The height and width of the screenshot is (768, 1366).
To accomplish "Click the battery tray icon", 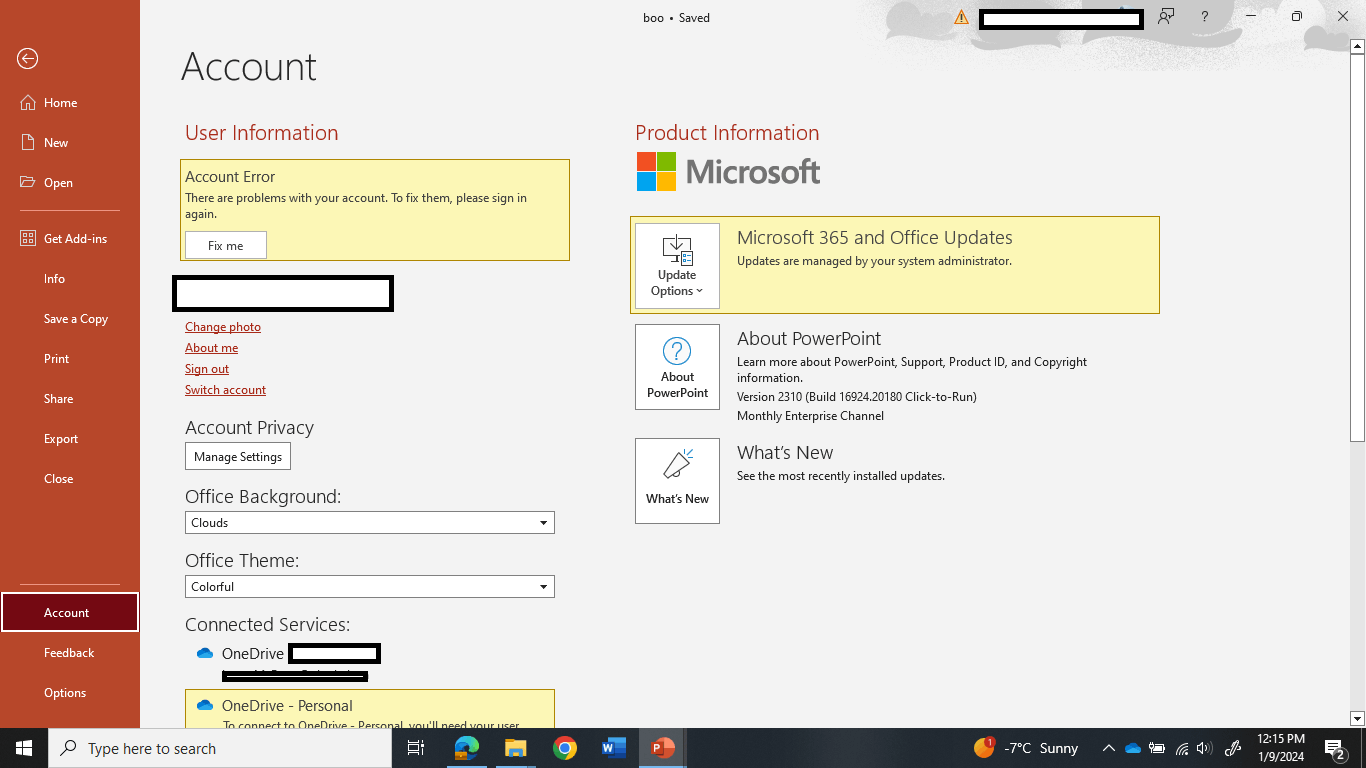I will [1157, 748].
